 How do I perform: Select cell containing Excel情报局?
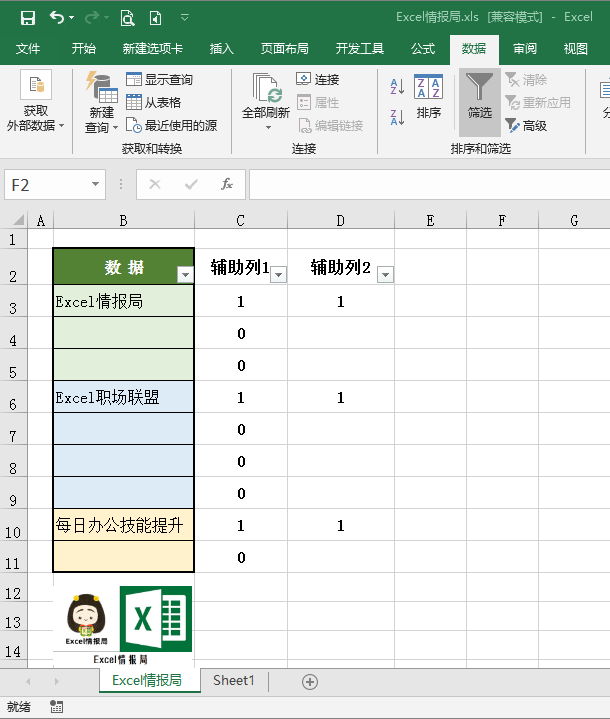(123, 301)
